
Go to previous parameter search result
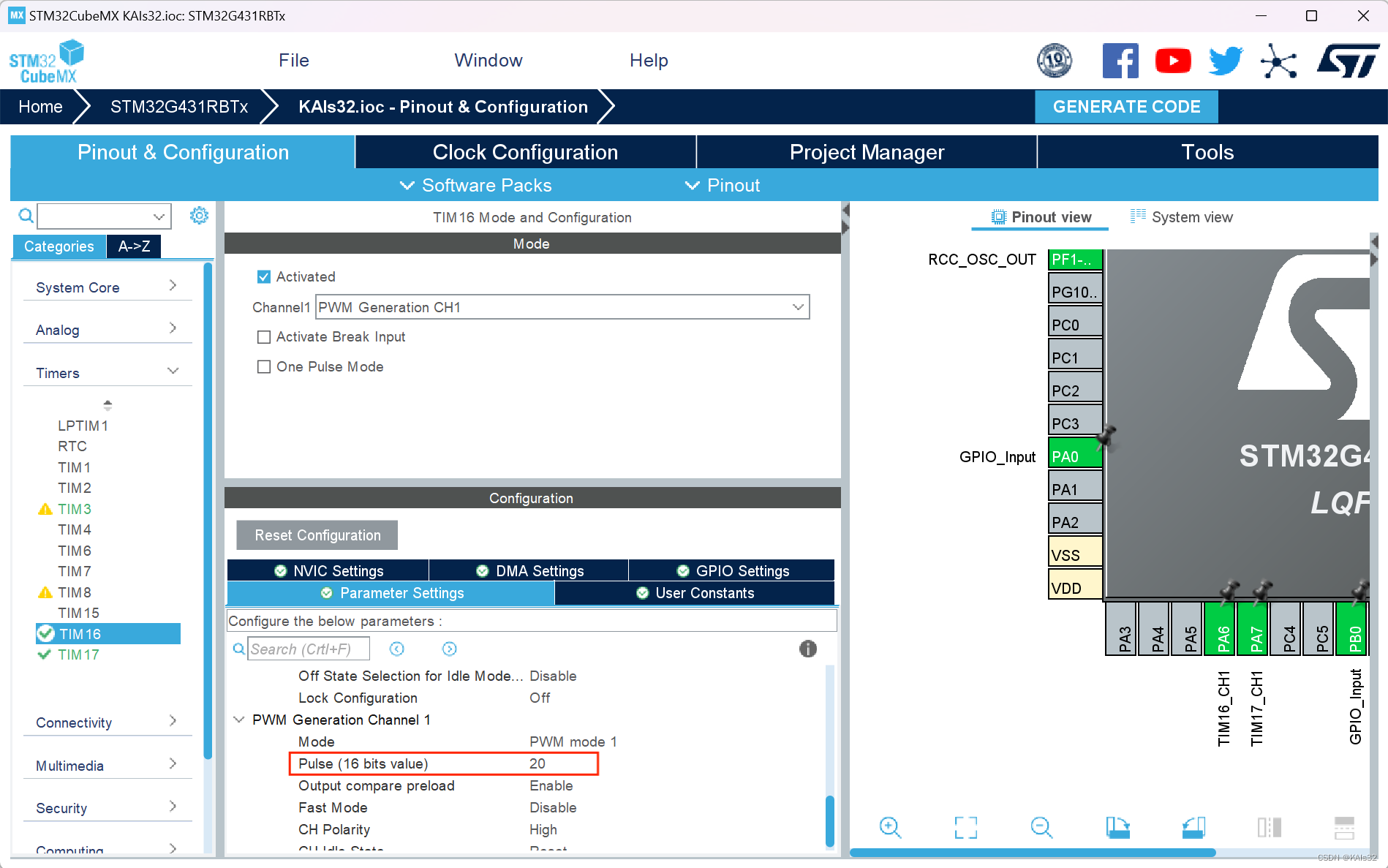pyautogui.click(x=396, y=649)
